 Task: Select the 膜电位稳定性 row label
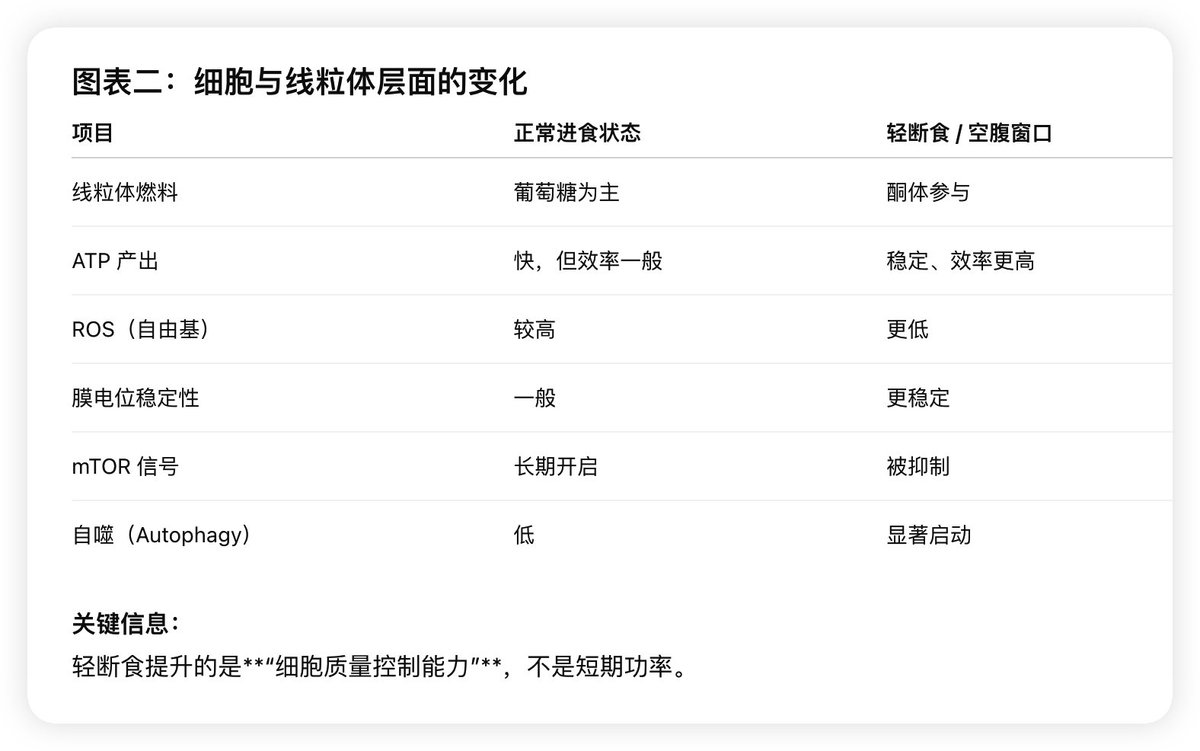point(135,398)
